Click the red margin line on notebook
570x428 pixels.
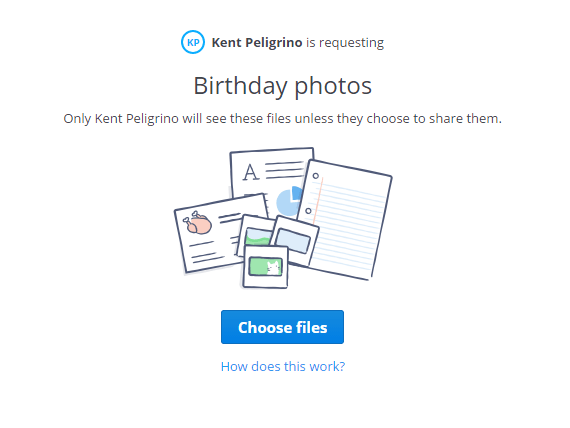click(317, 200)
